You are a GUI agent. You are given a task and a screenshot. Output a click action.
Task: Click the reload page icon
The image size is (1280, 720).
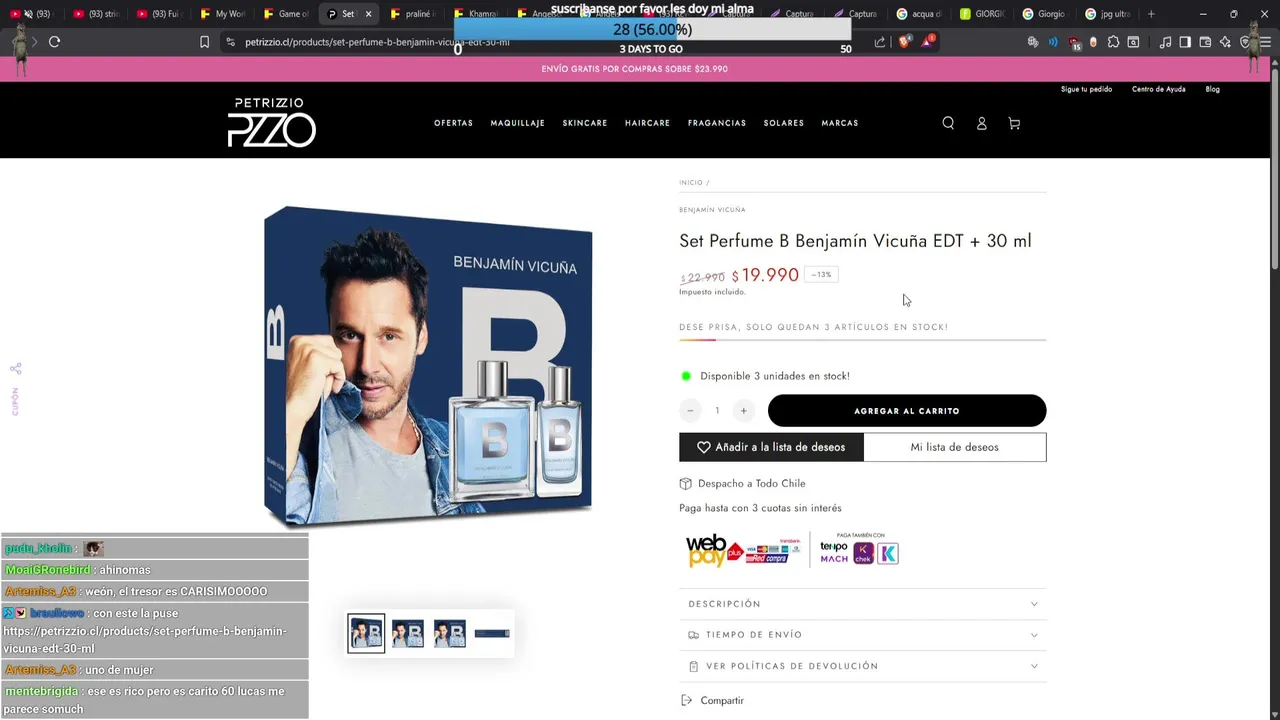[x=54, y=42]
